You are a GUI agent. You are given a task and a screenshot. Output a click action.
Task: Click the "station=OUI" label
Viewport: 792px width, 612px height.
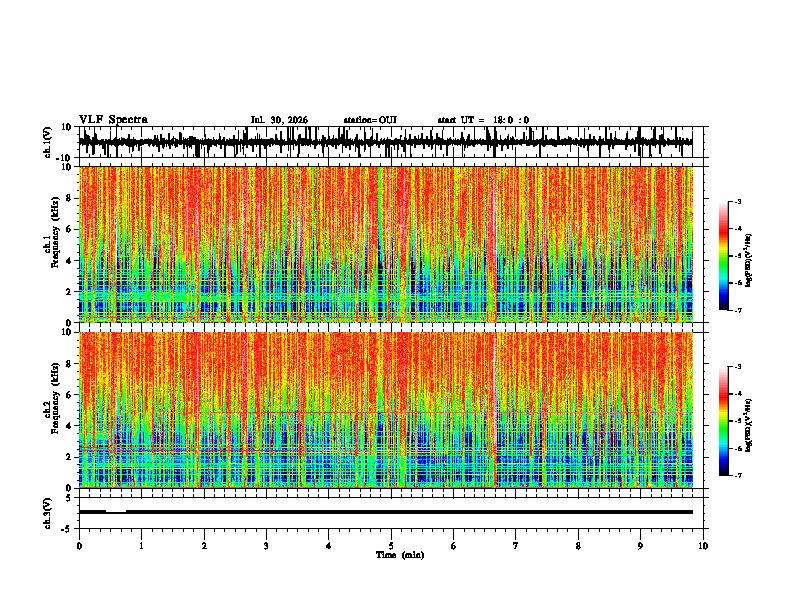[x=370, y=120]
